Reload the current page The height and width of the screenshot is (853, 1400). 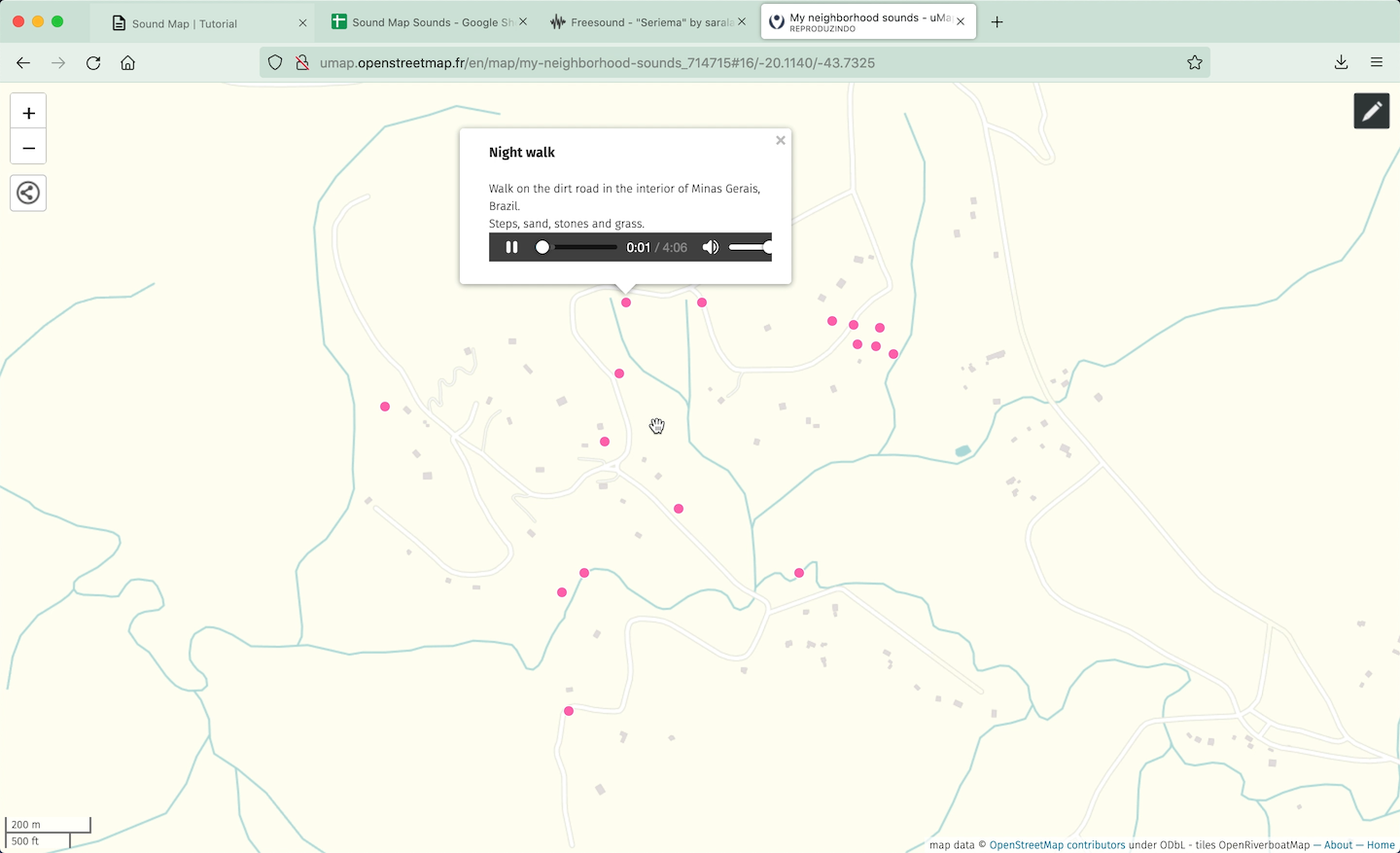93,62
